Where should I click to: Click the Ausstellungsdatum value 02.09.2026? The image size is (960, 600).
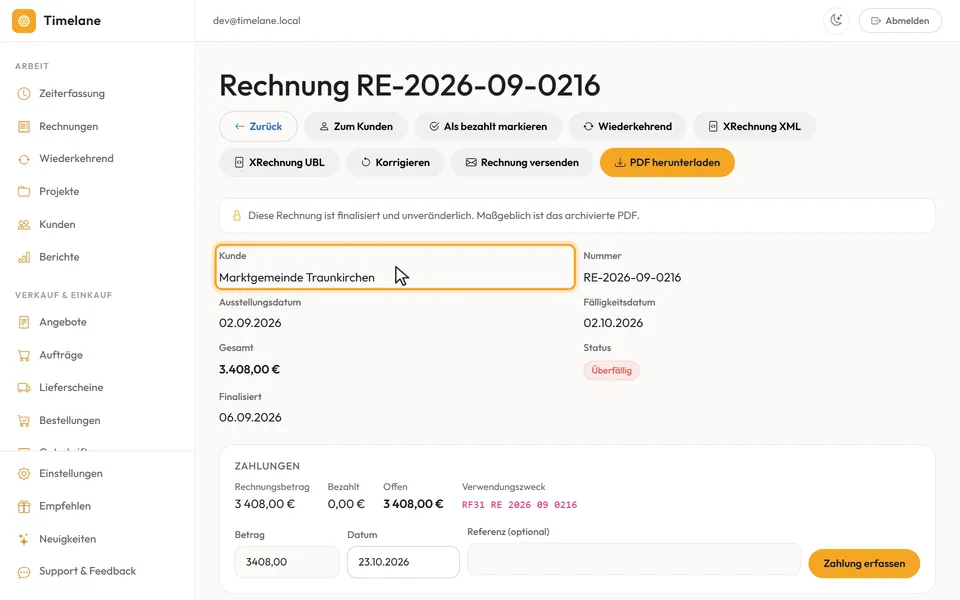pyautogui.click(x=250, y=323)
